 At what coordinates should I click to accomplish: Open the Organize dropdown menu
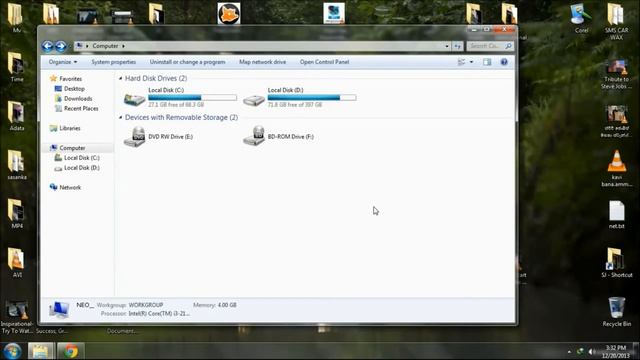click(63, 62)
